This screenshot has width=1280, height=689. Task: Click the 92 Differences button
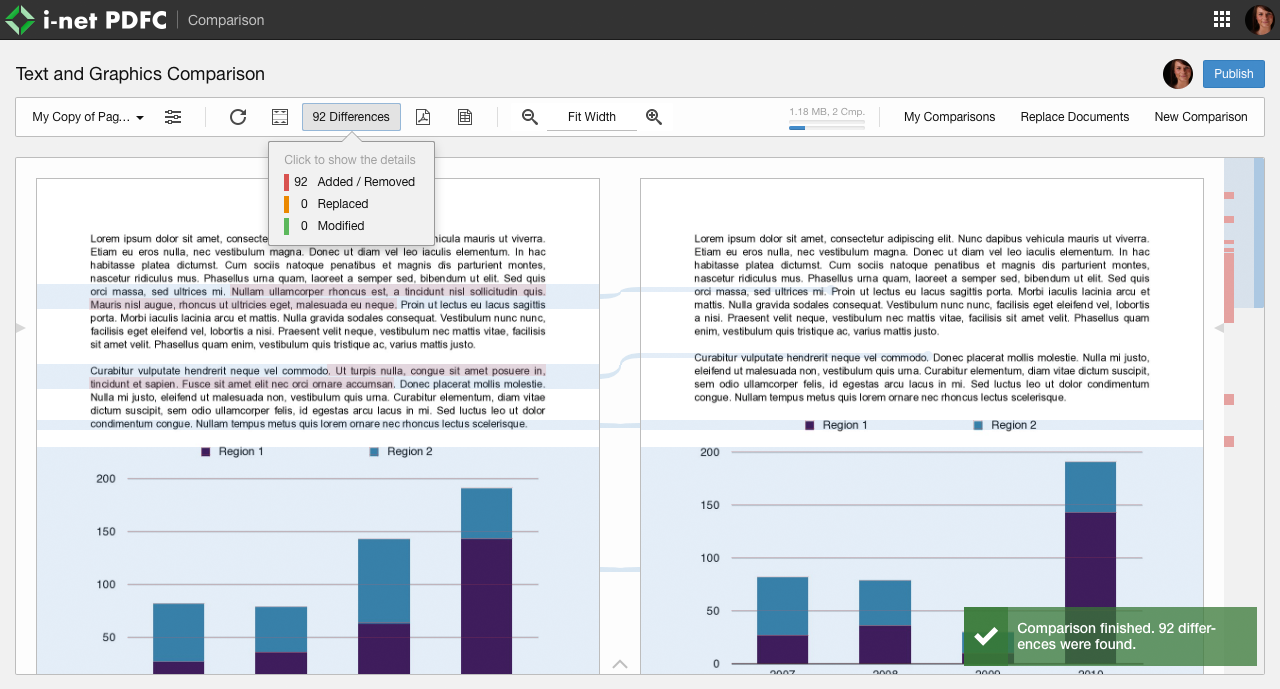351,117
